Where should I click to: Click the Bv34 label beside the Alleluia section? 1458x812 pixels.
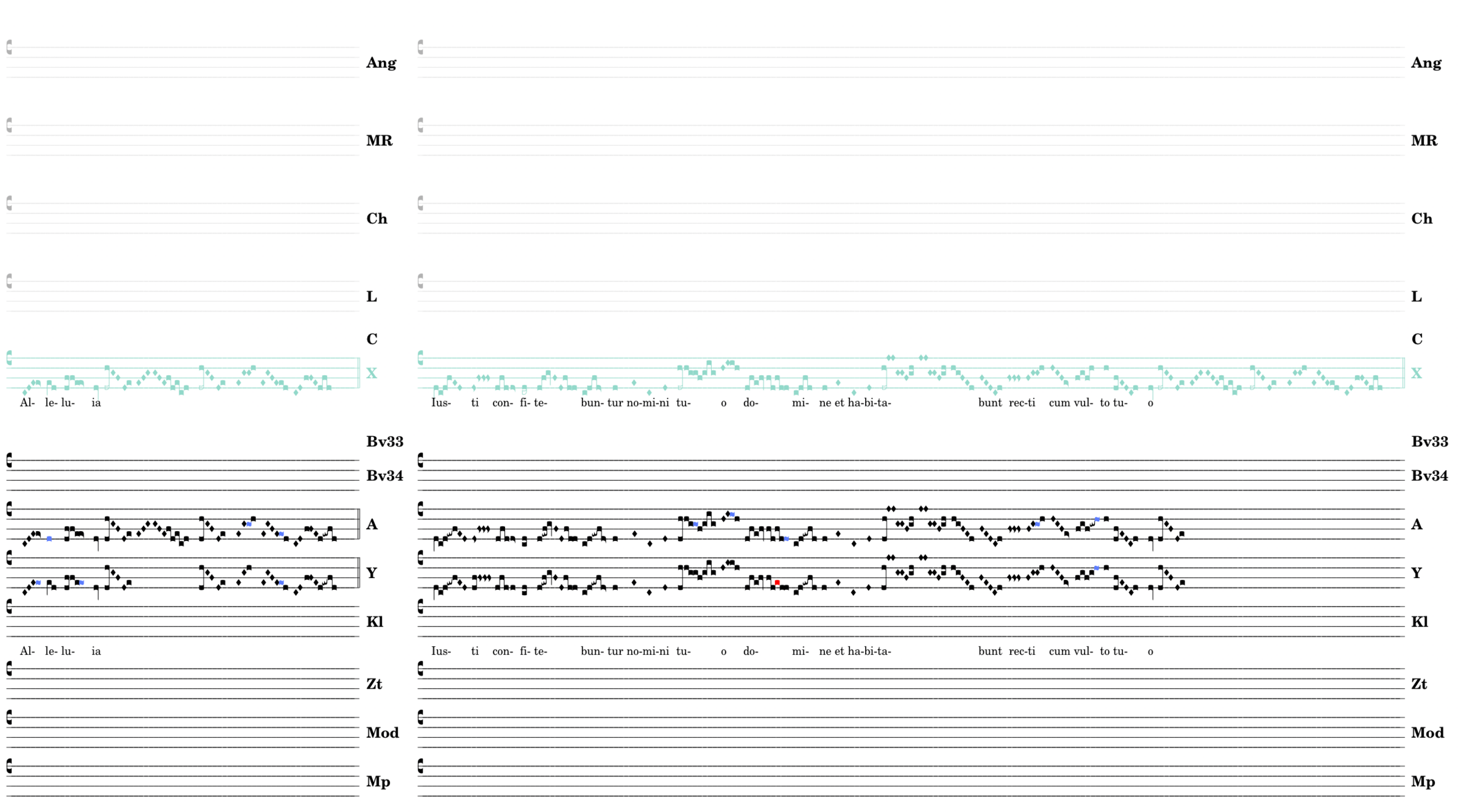[384, 476]
